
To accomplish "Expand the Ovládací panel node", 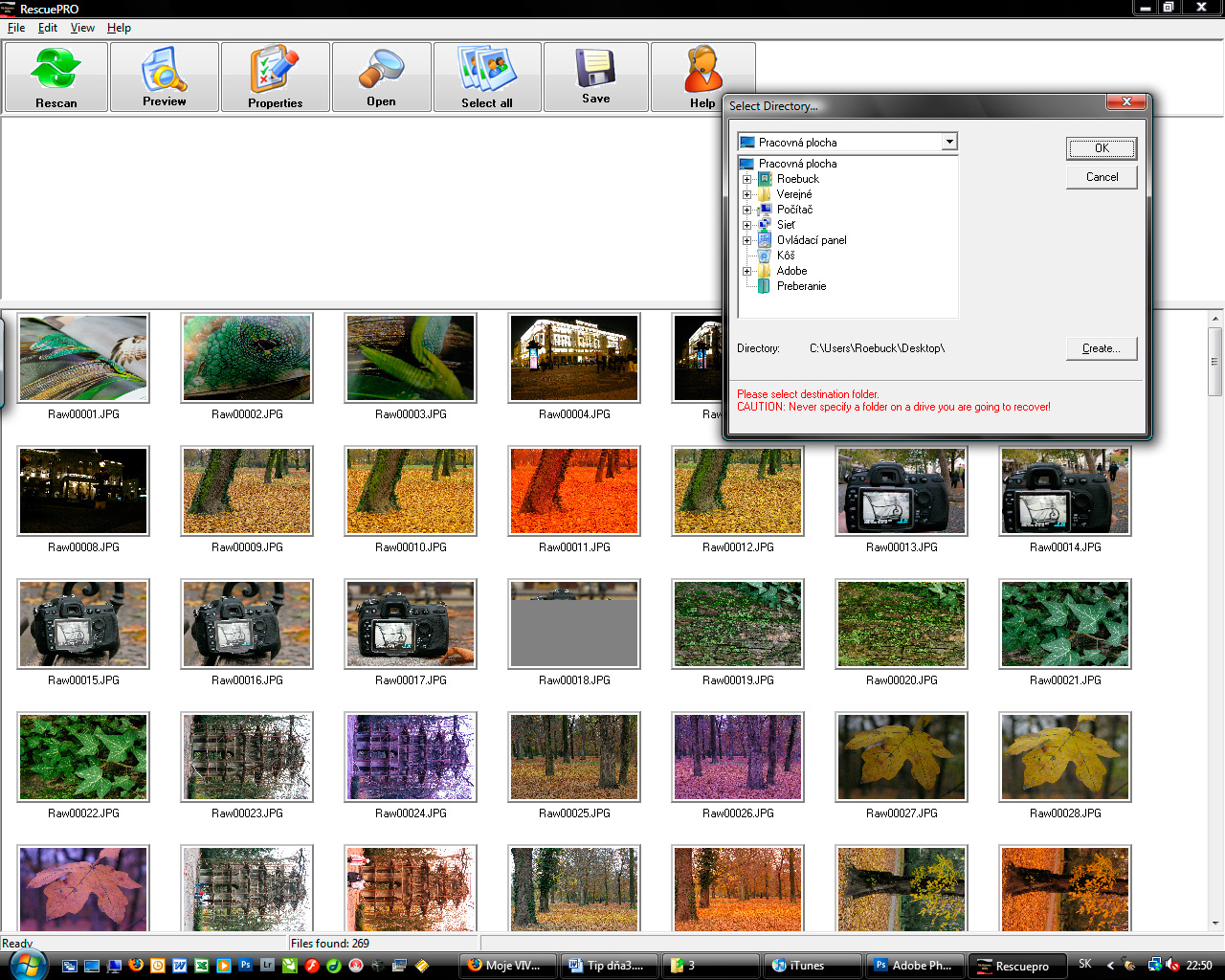I will 747,240.
